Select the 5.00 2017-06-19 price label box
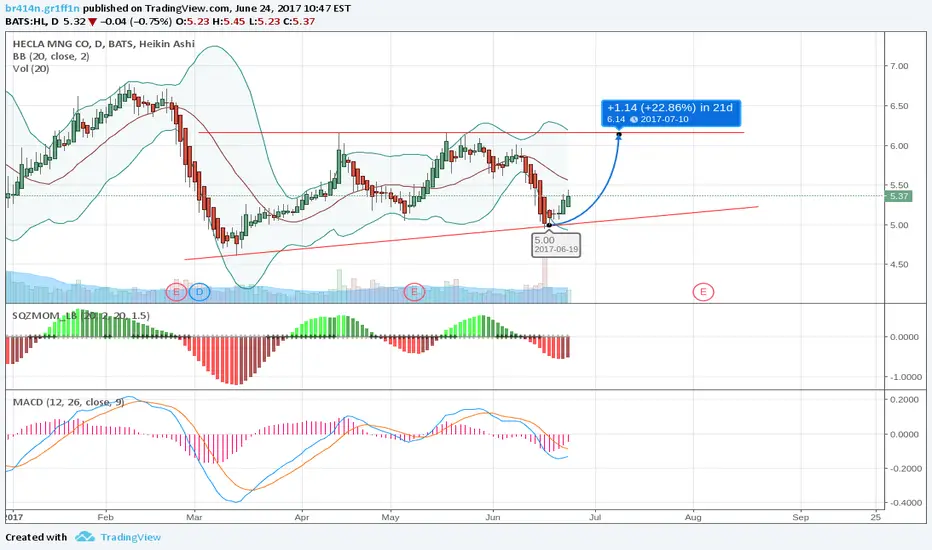The image size is (932, 550). 556,245
